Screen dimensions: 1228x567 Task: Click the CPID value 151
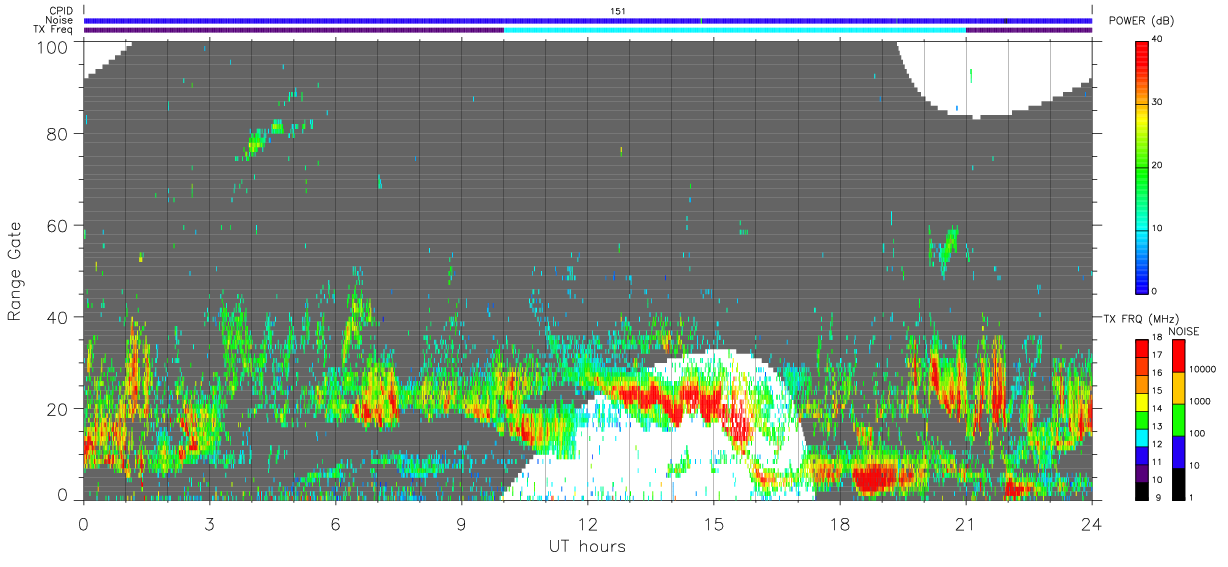pyautogui.click(x=617, y=11)
